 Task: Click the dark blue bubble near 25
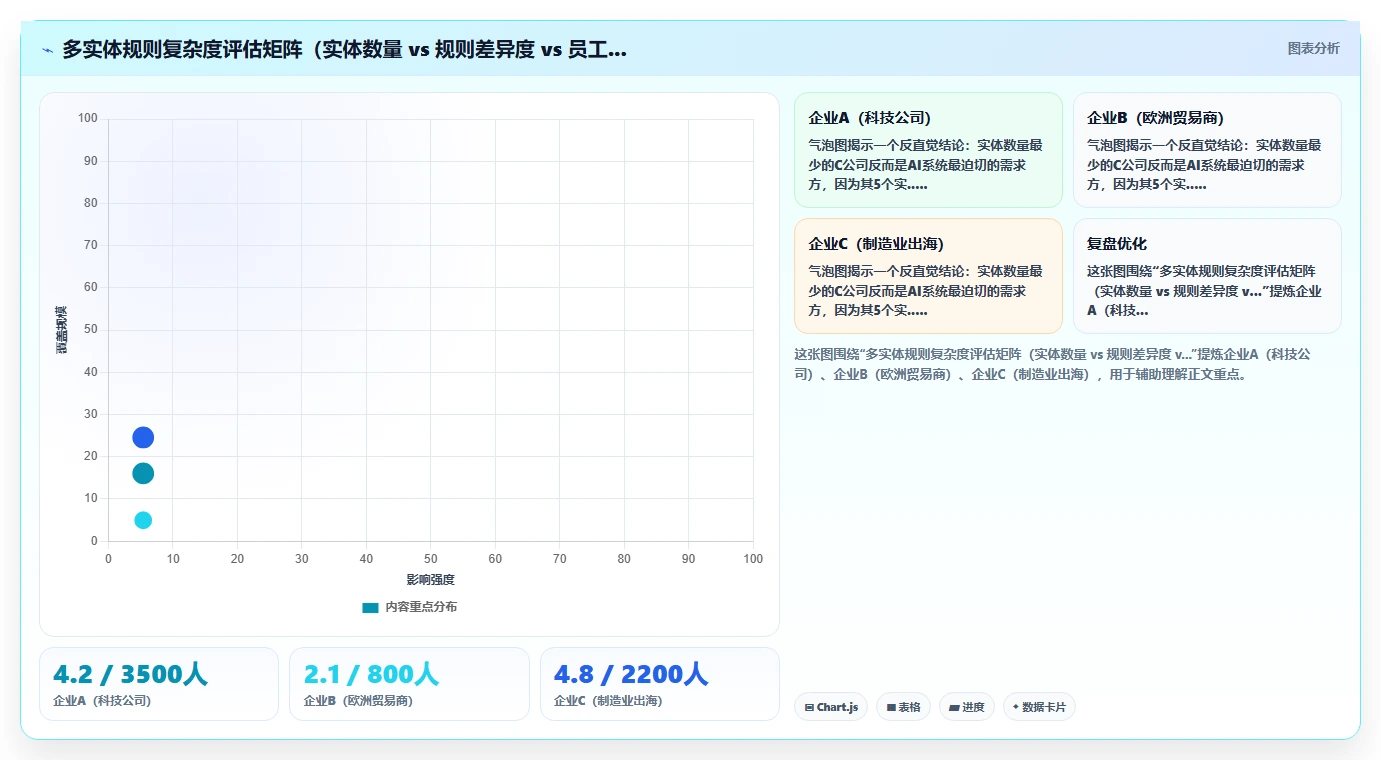point(143,437)
